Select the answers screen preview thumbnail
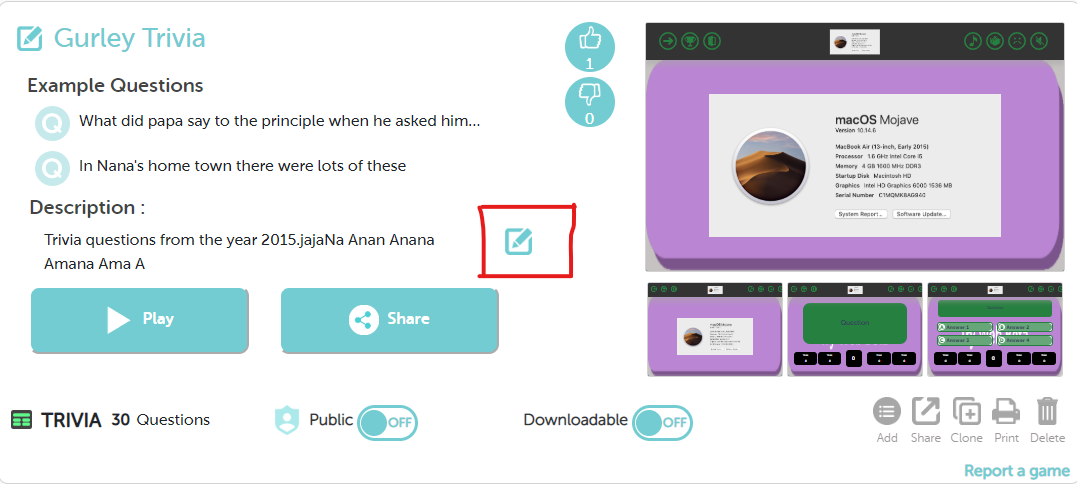 [995, 329]
